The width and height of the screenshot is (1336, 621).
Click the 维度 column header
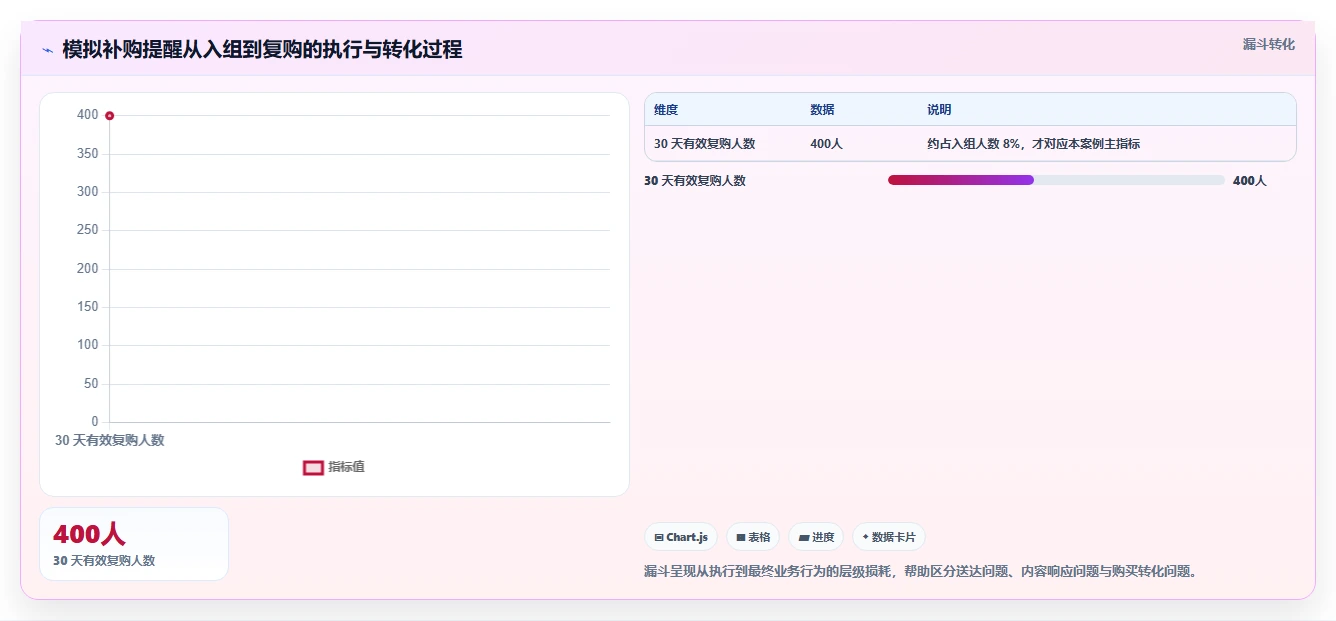666,110
